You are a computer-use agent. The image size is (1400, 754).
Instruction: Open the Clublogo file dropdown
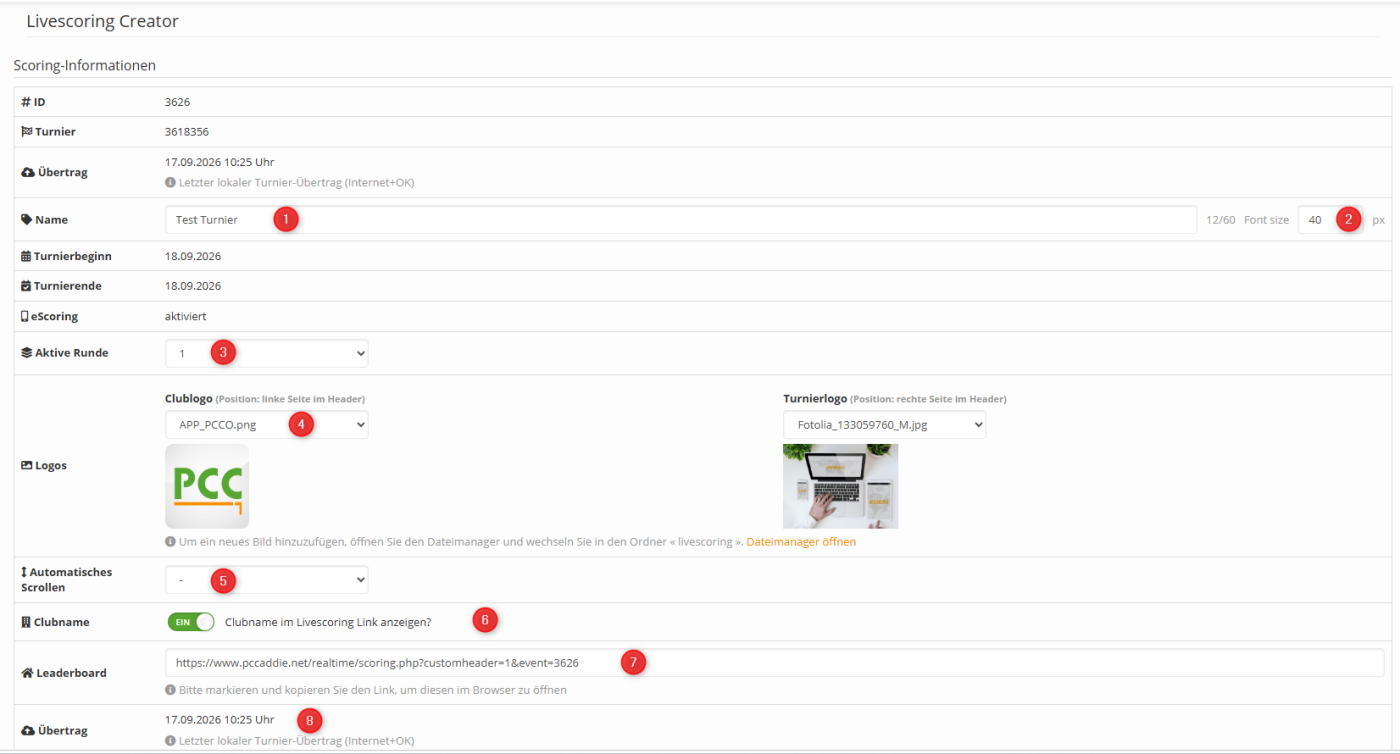click(267, 424)
